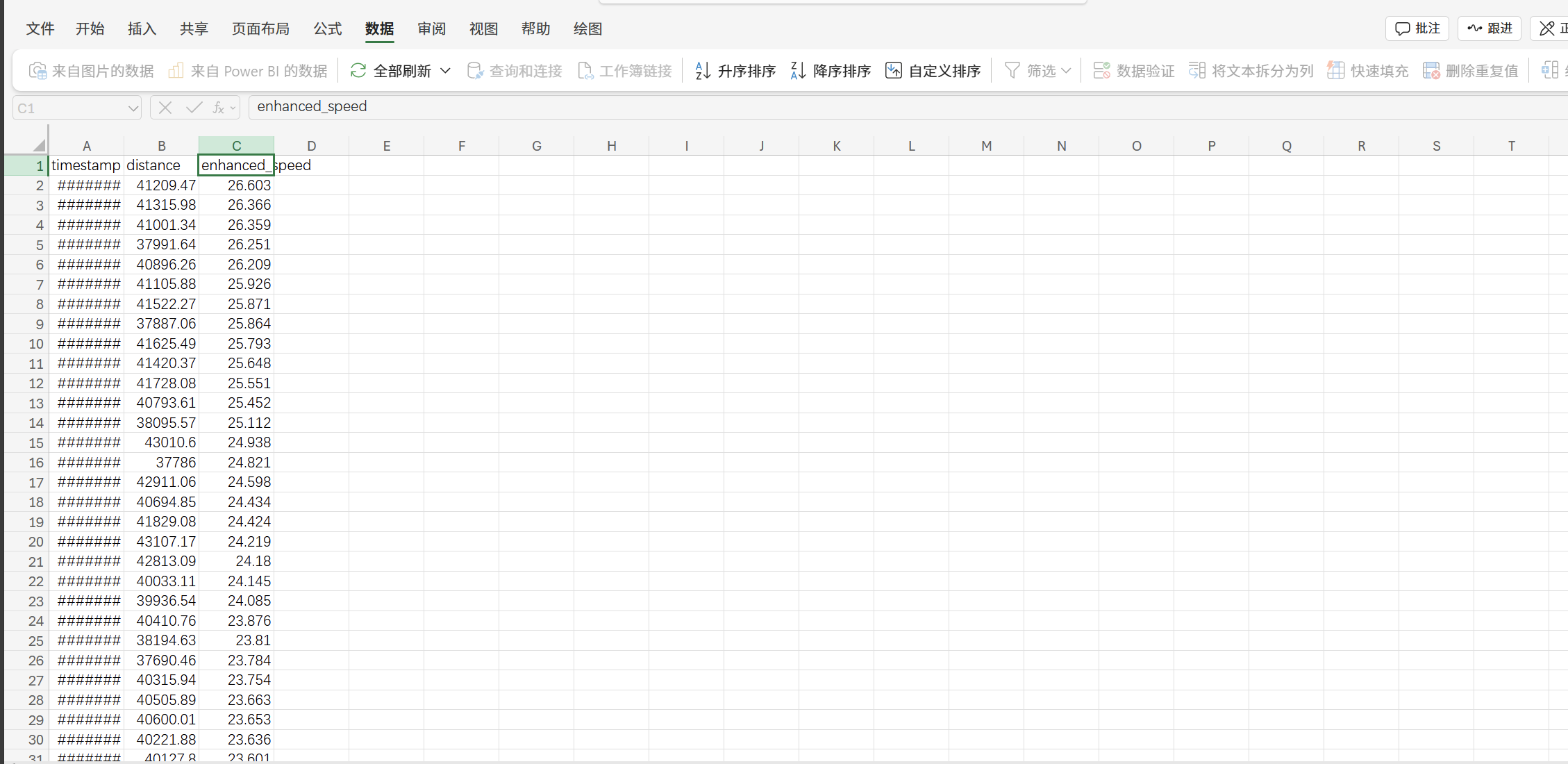
Task: Click cell with value 23.81
Action: (237, 640)
